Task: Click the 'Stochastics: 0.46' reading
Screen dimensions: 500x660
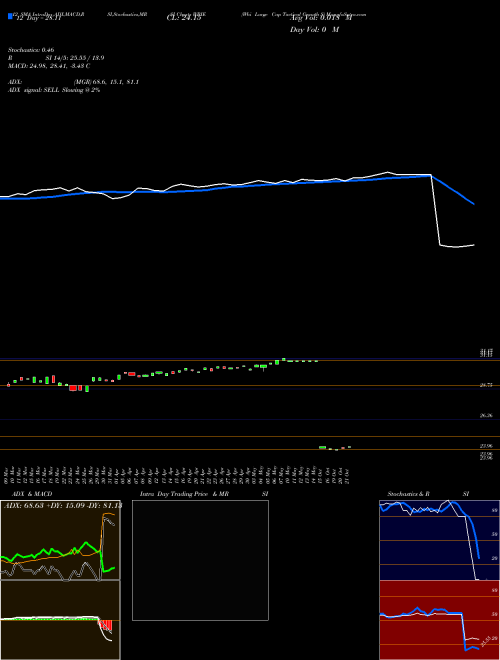Action: [31, 50]
